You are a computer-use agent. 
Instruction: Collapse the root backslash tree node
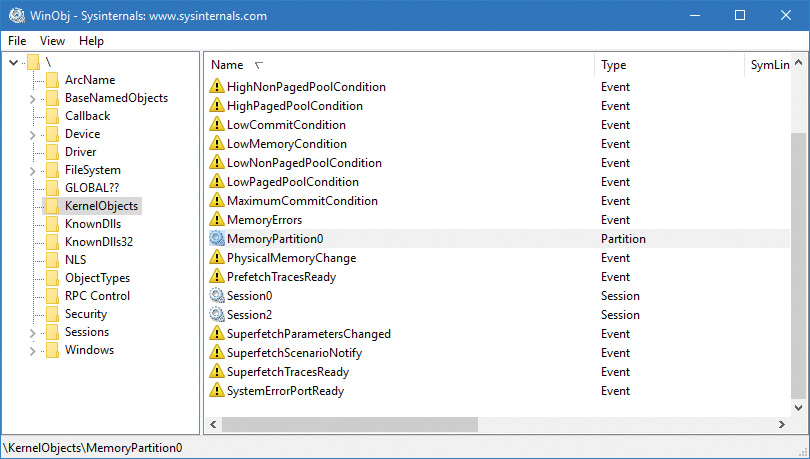[x=12, y=63]
